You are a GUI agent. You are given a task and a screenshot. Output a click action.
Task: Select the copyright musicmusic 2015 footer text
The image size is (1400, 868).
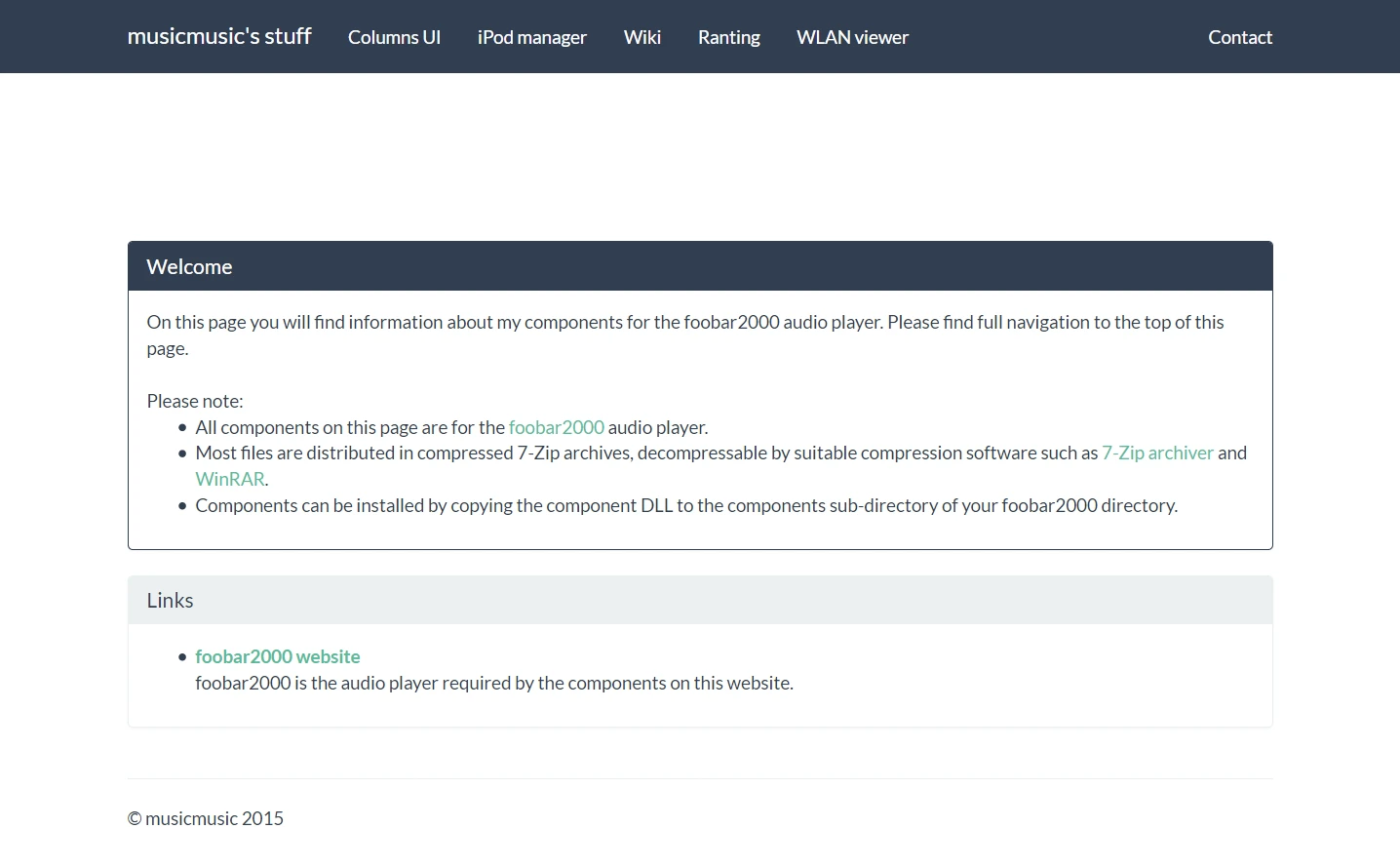coord(205,818)
